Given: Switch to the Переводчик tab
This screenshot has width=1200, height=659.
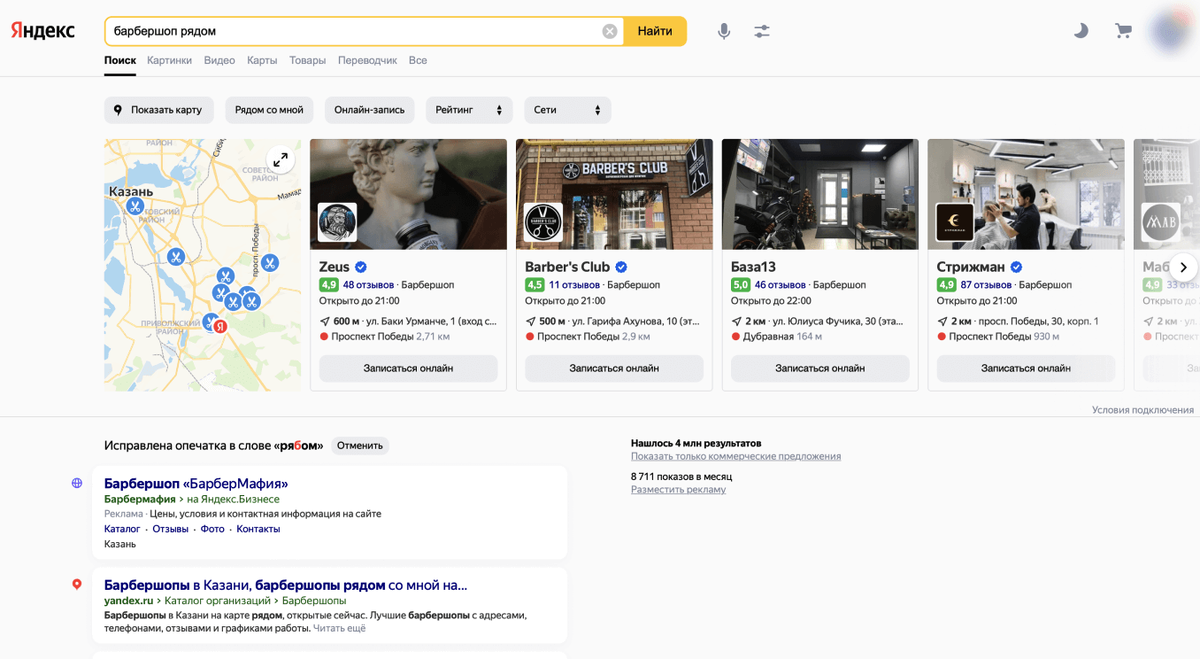Looking at the screenshot, I should coord(367,60).
